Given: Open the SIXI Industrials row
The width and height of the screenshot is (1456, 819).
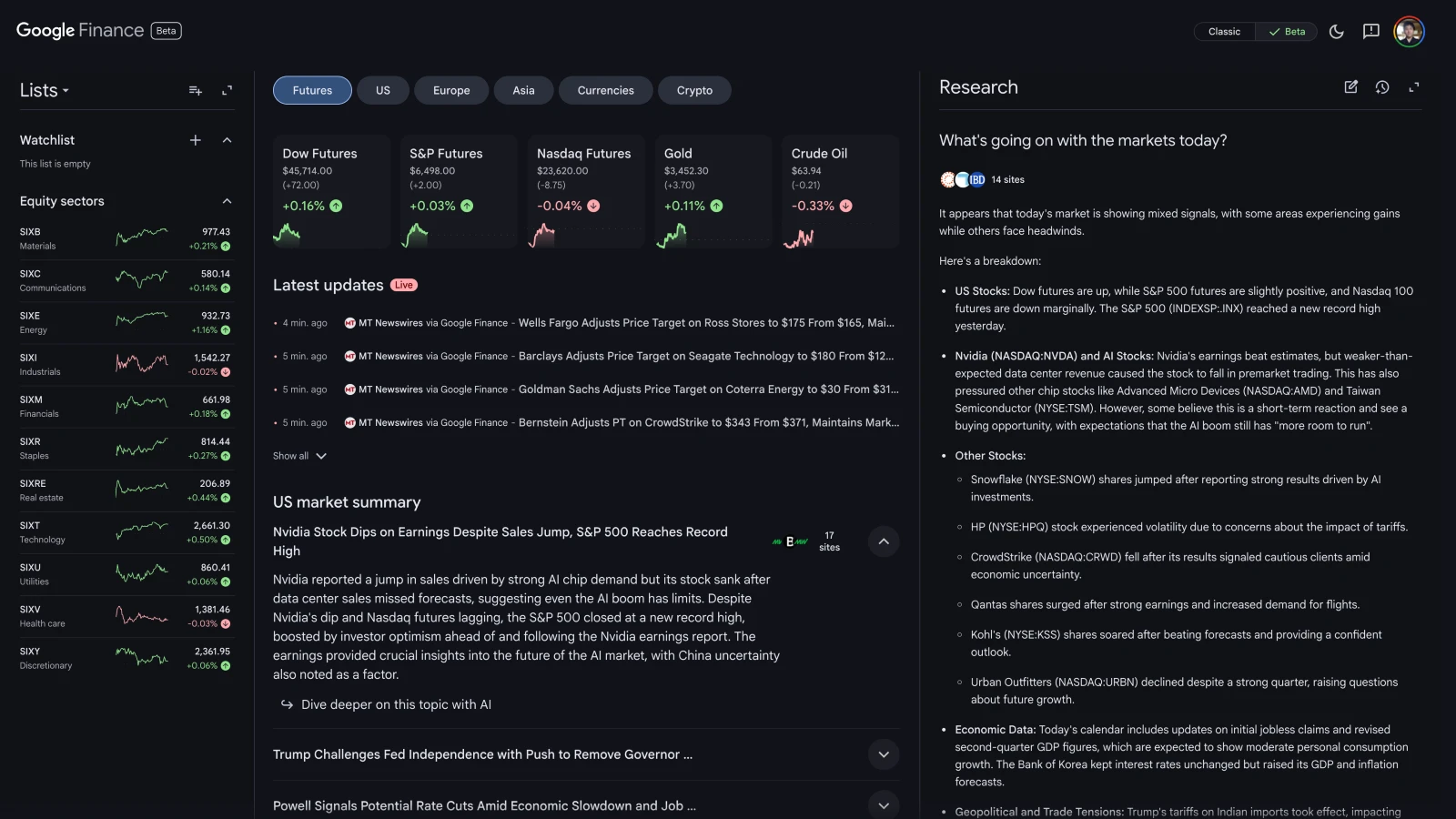Looking at the screenshot, I should click(126, 364).
